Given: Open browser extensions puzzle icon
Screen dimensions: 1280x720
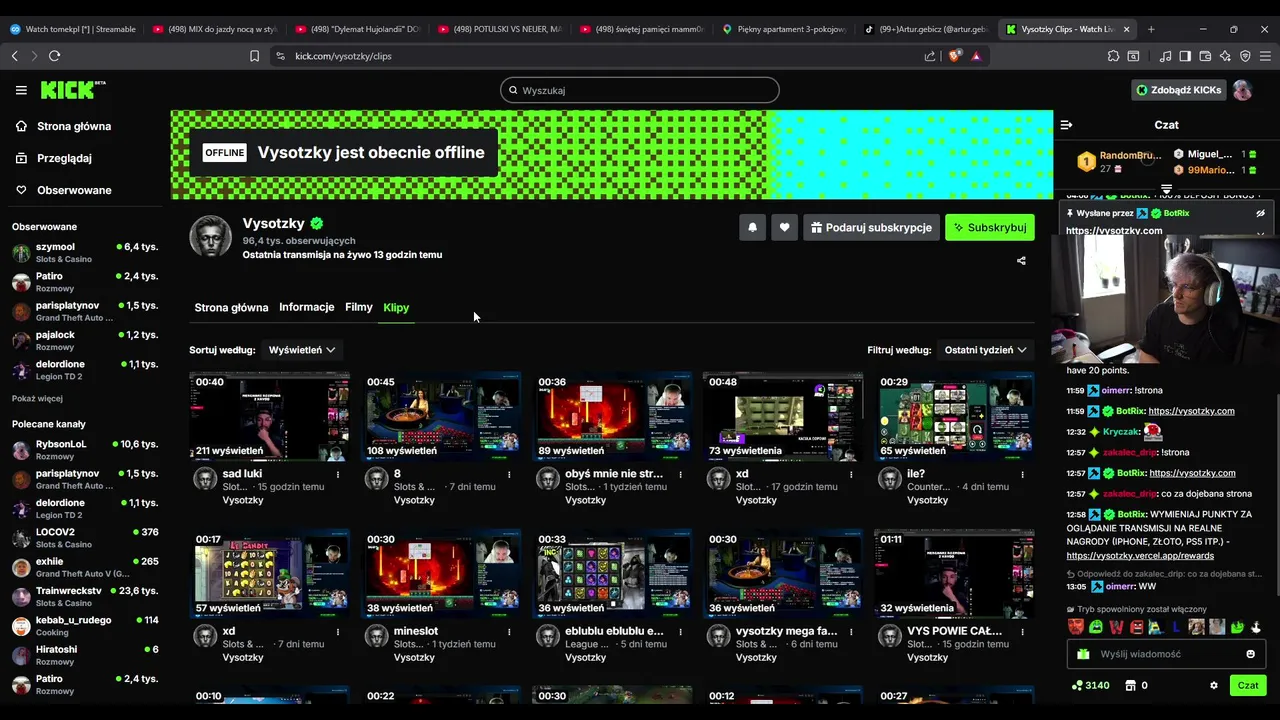Looking at the screenshot, I should (1113, 56).
